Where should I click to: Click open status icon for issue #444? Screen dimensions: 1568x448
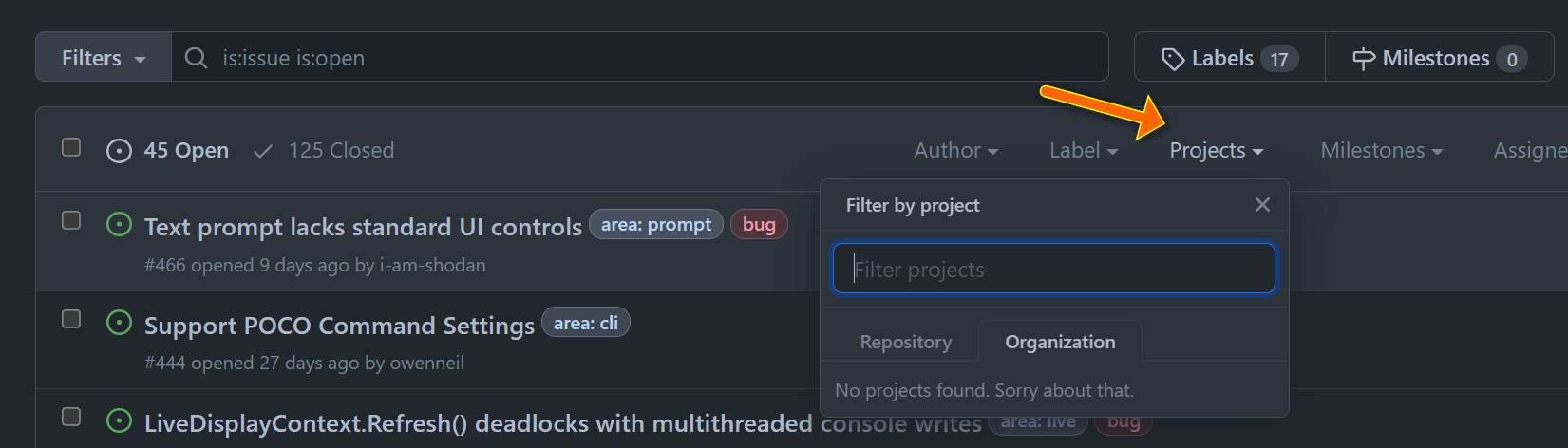(119, 323)
